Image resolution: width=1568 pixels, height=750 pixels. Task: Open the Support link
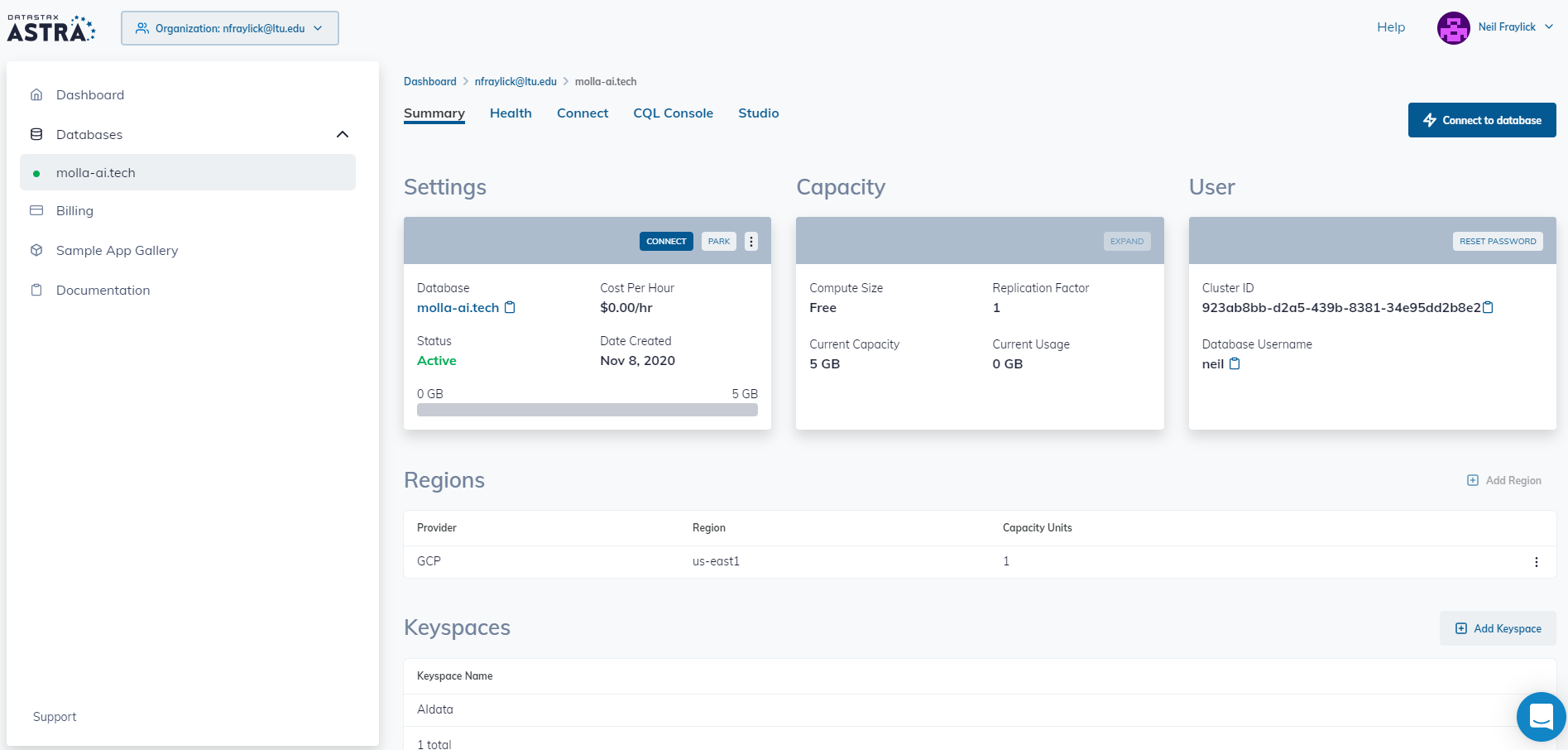(x=55, y=717)
